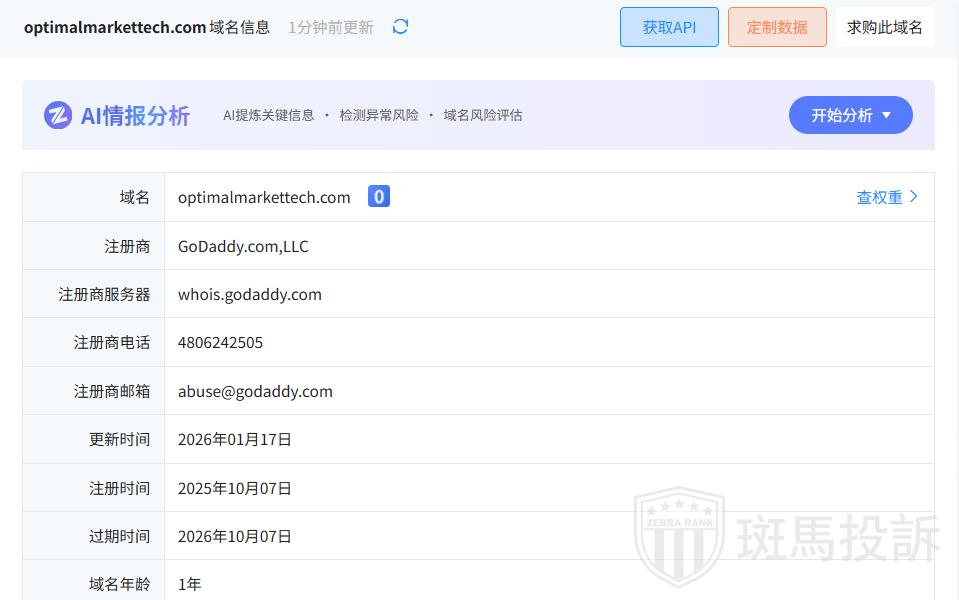Viewport: 959px width, 600px height.
Task: Click the 更新时间 date 2026年01月17日
Action: (x=235, y=439)
